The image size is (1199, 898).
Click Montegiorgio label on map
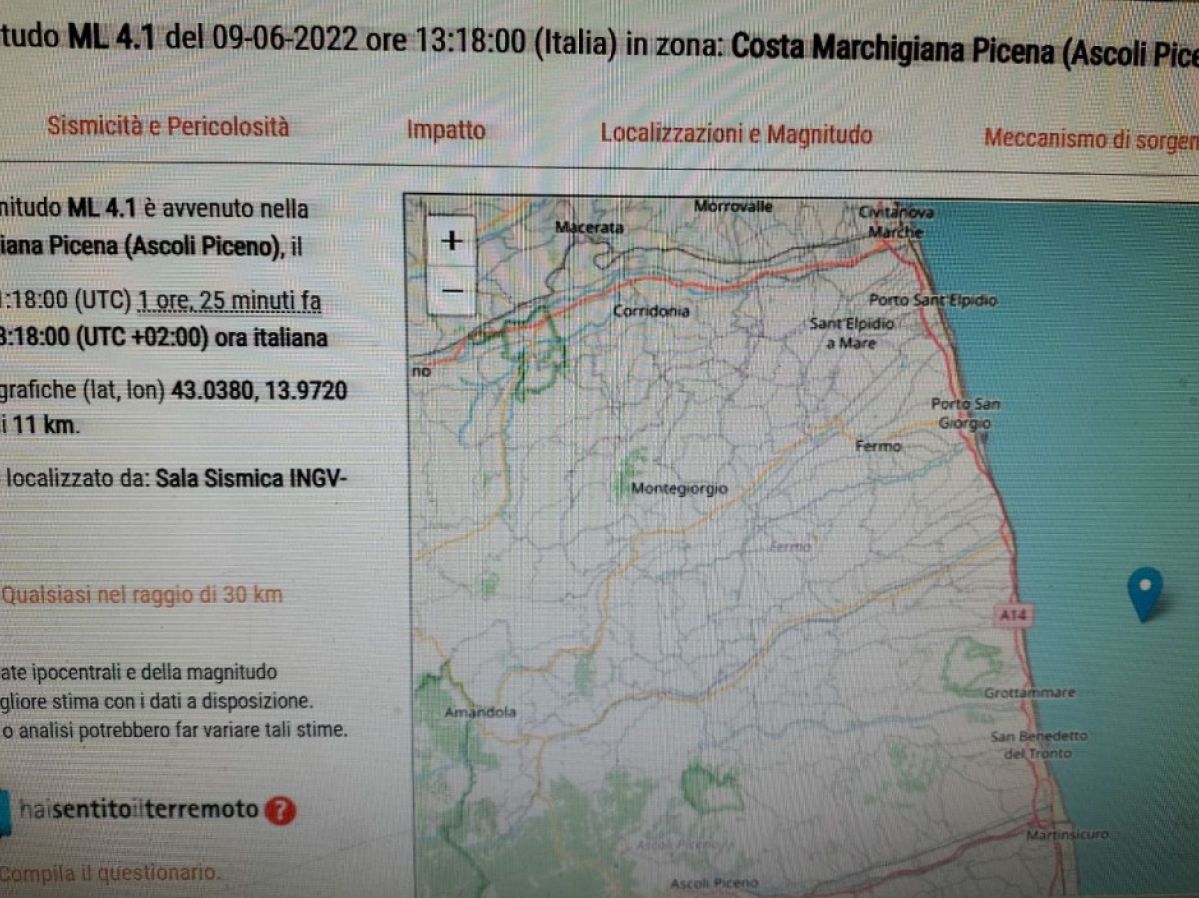click(x=679, y=488)
